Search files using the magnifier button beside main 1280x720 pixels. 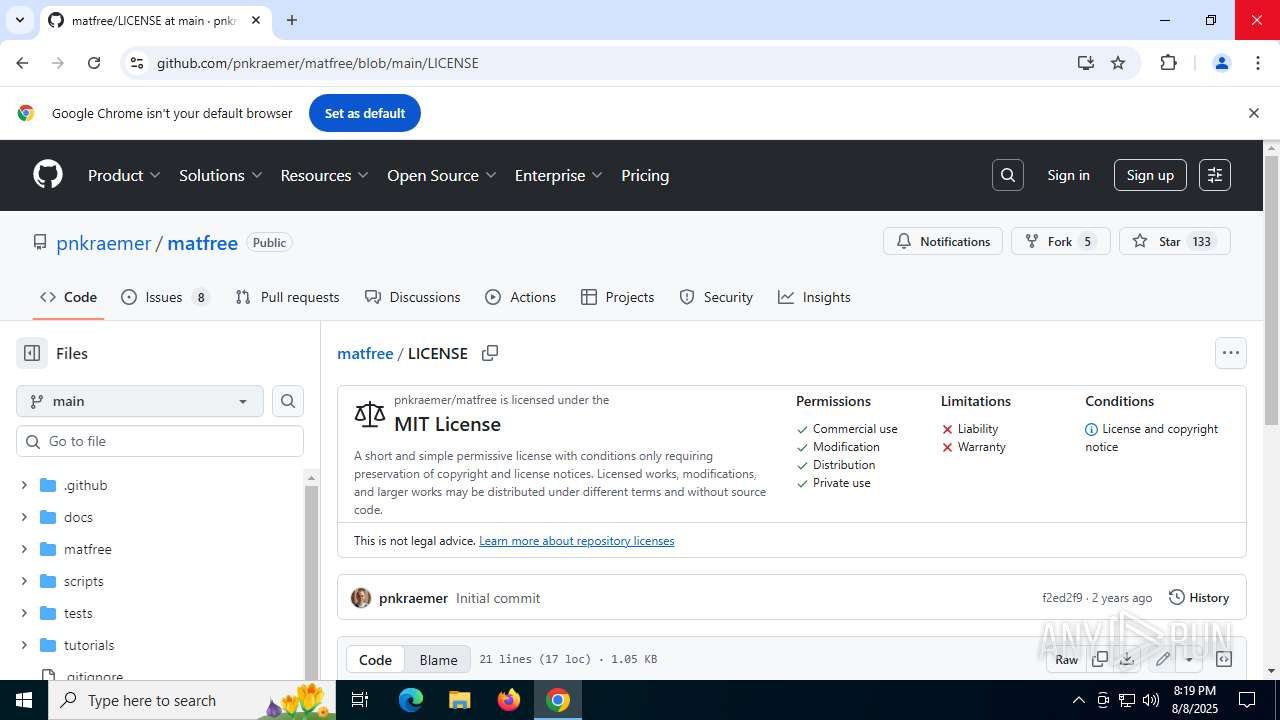click(288, 401)
